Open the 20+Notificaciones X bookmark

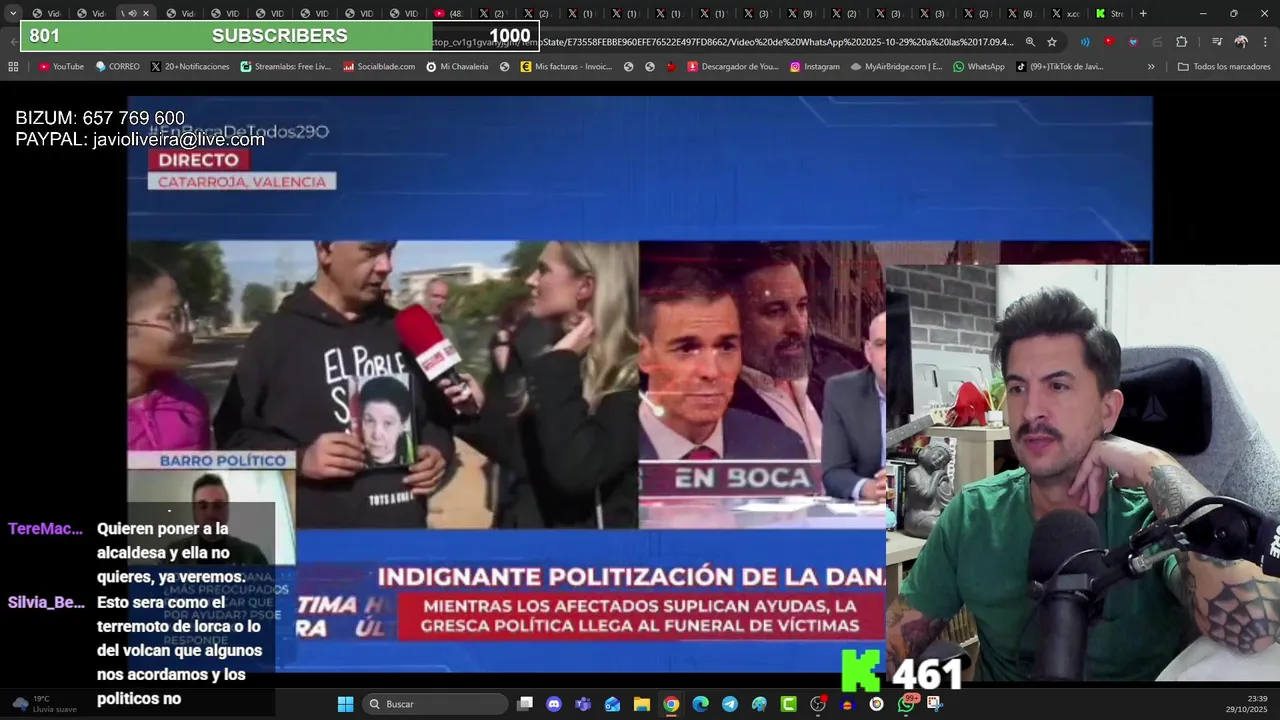pos(190,67)
